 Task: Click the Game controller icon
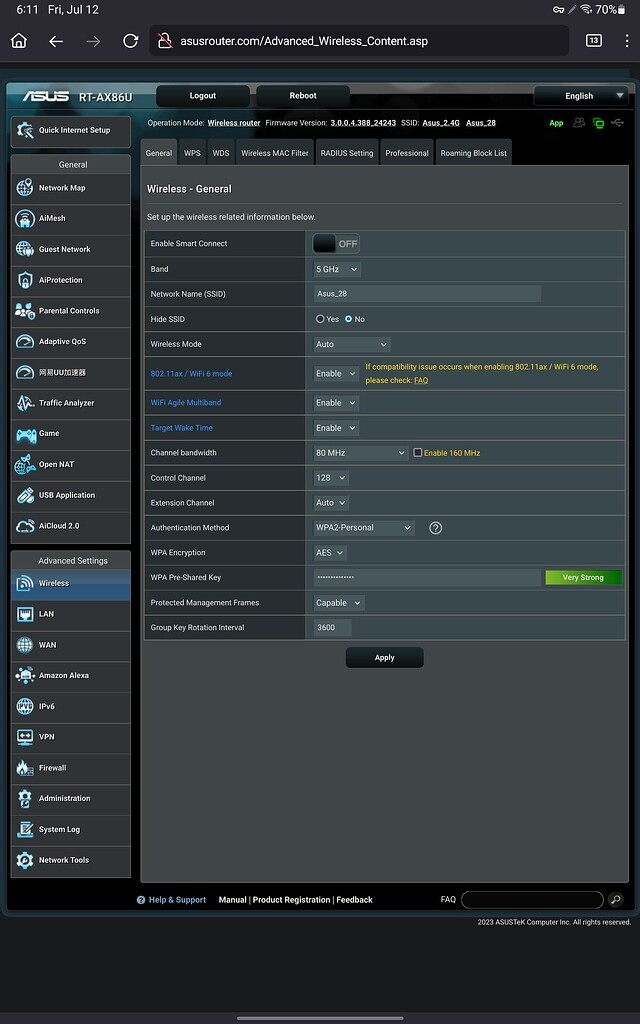point(25,434)
